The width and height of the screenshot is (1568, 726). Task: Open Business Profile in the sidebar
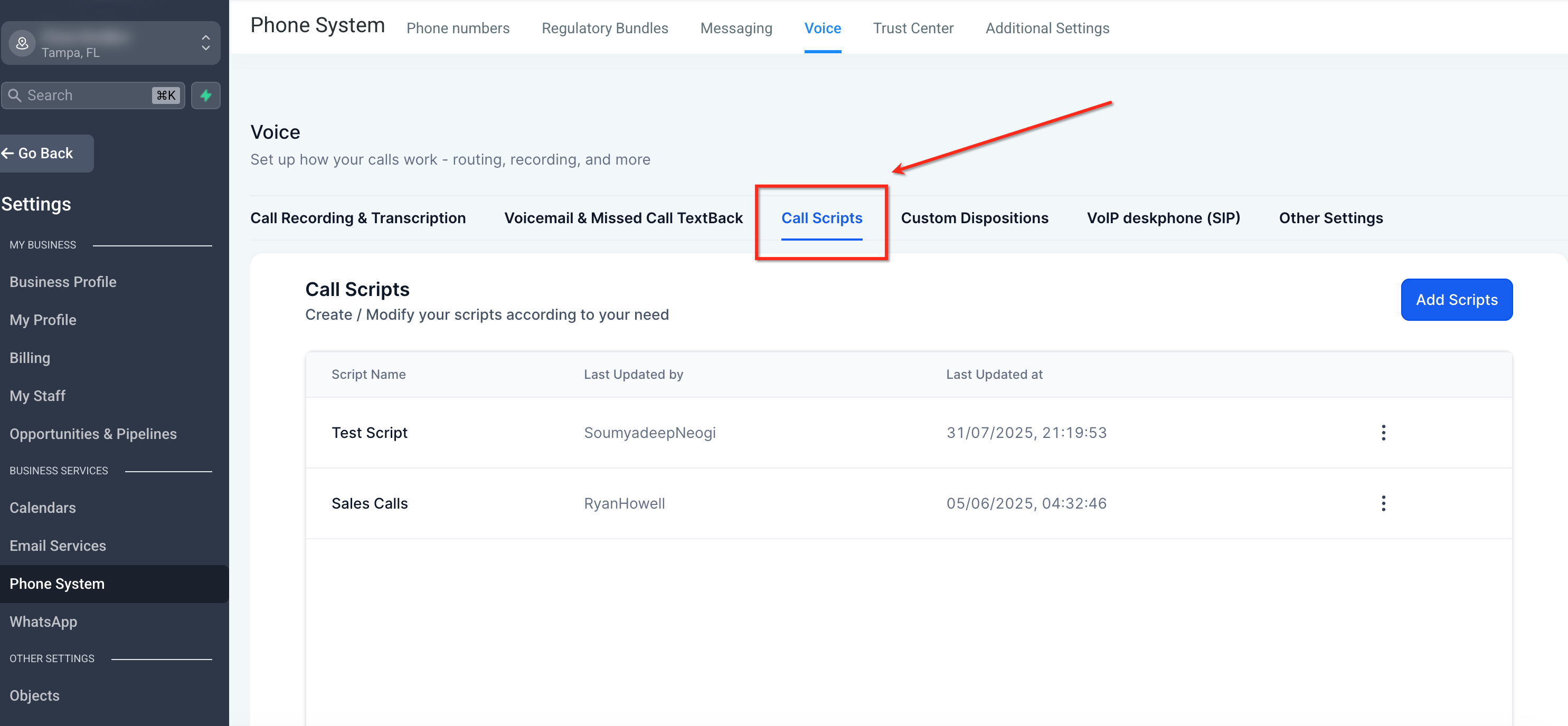point(63,282)
